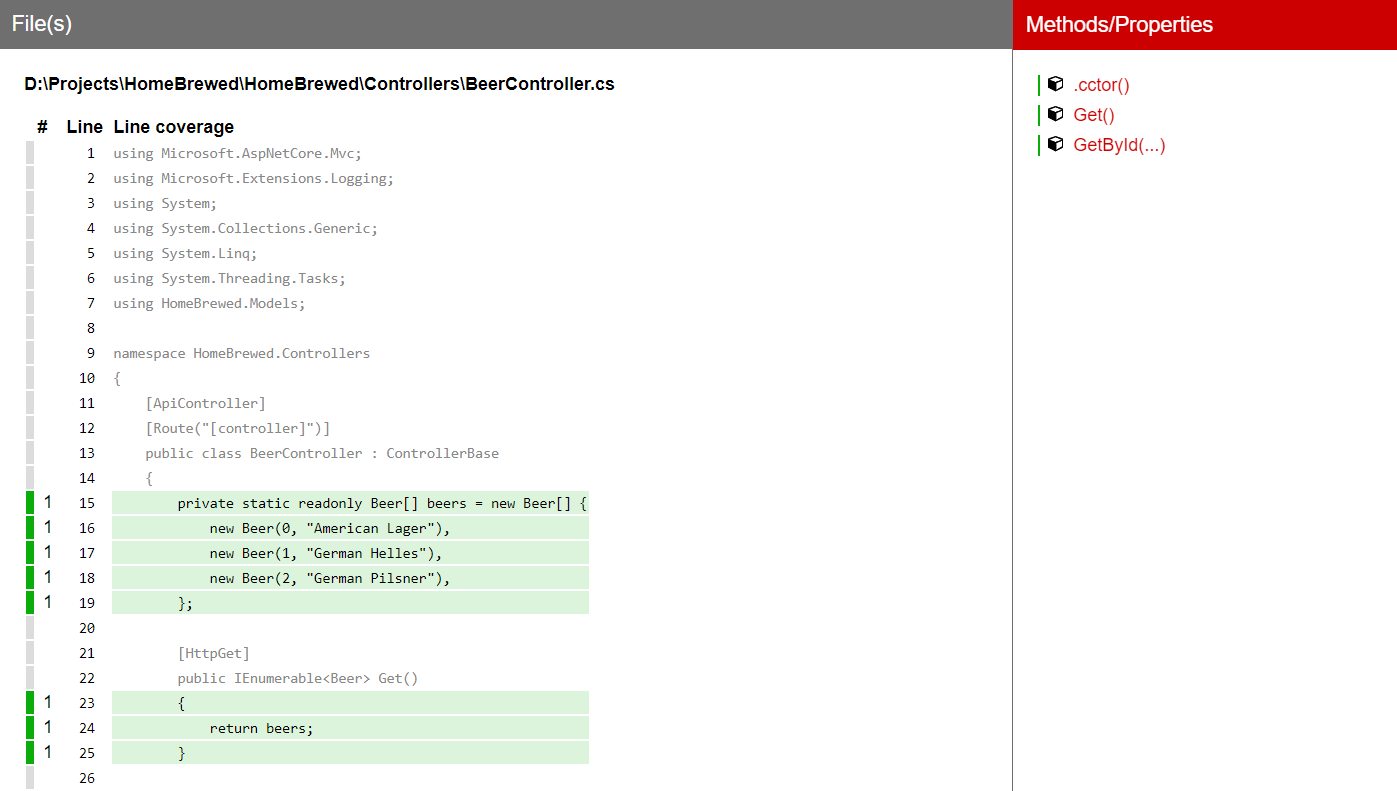The height and width of the screenshot is (791, 1397).
Task: Click line number 24
Action: point(87,728)
